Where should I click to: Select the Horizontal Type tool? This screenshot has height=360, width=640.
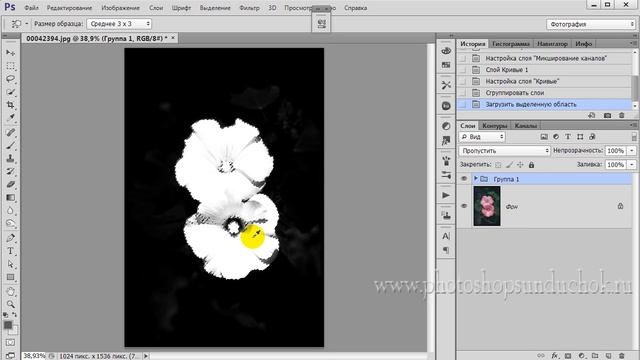[11, 251]
